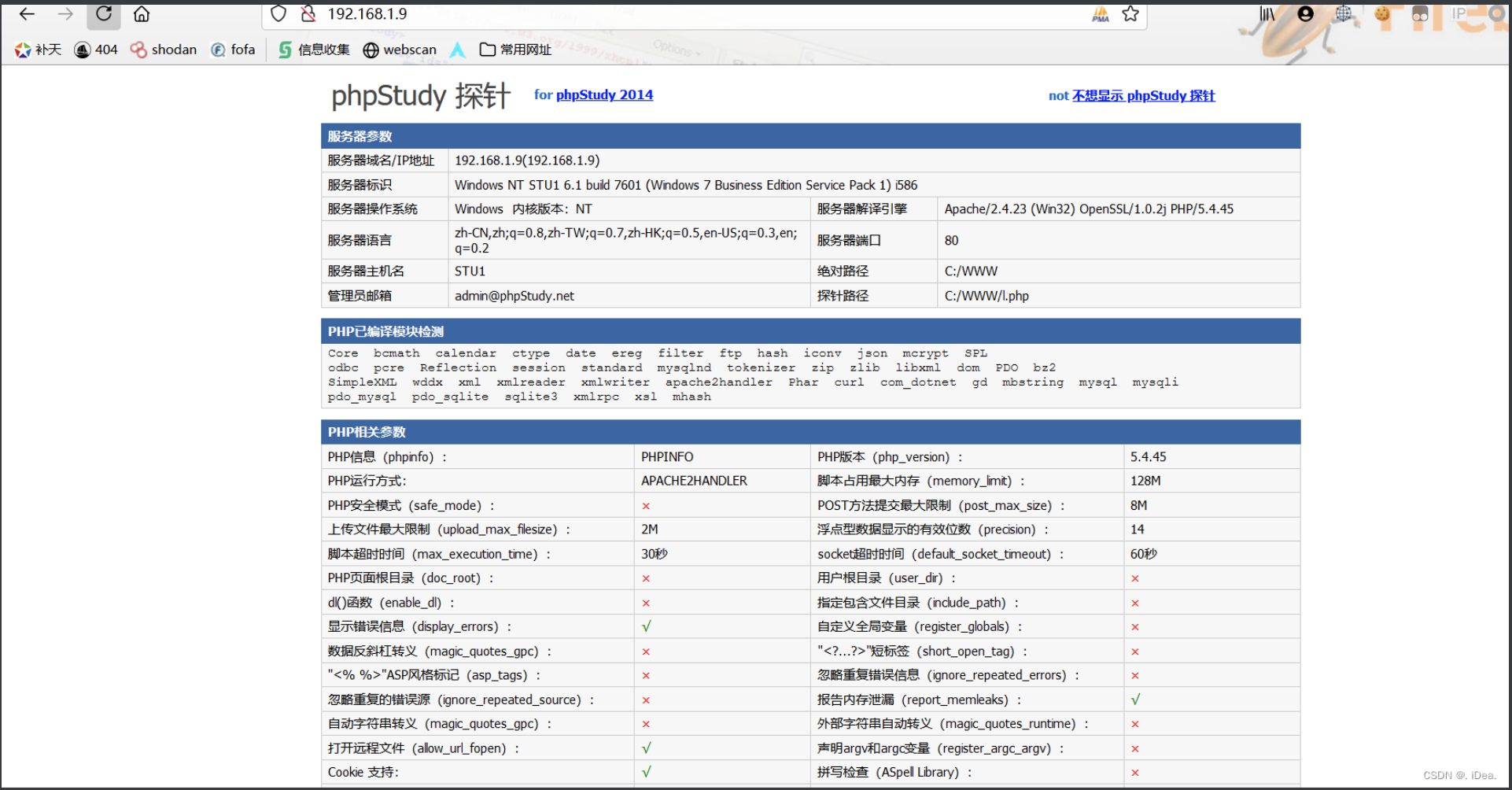This screenshot has height=790, width=1512.
Task: Go back to the previous page
Action: 27,13
